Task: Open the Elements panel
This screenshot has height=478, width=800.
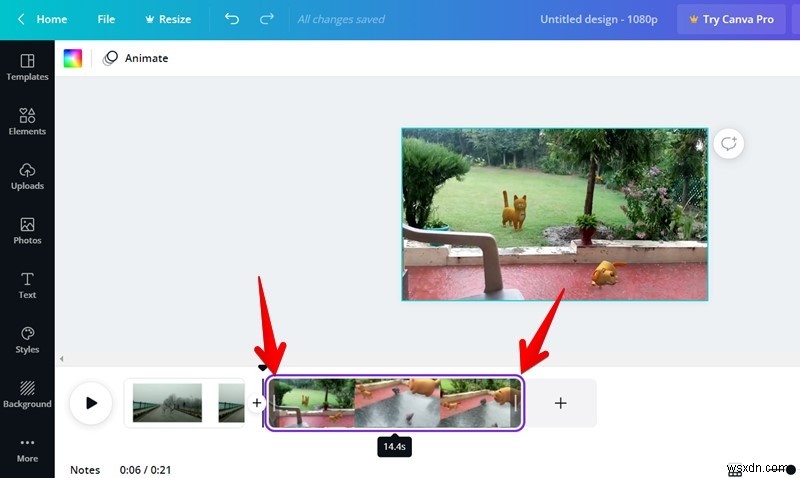Action: click(27, 121)
